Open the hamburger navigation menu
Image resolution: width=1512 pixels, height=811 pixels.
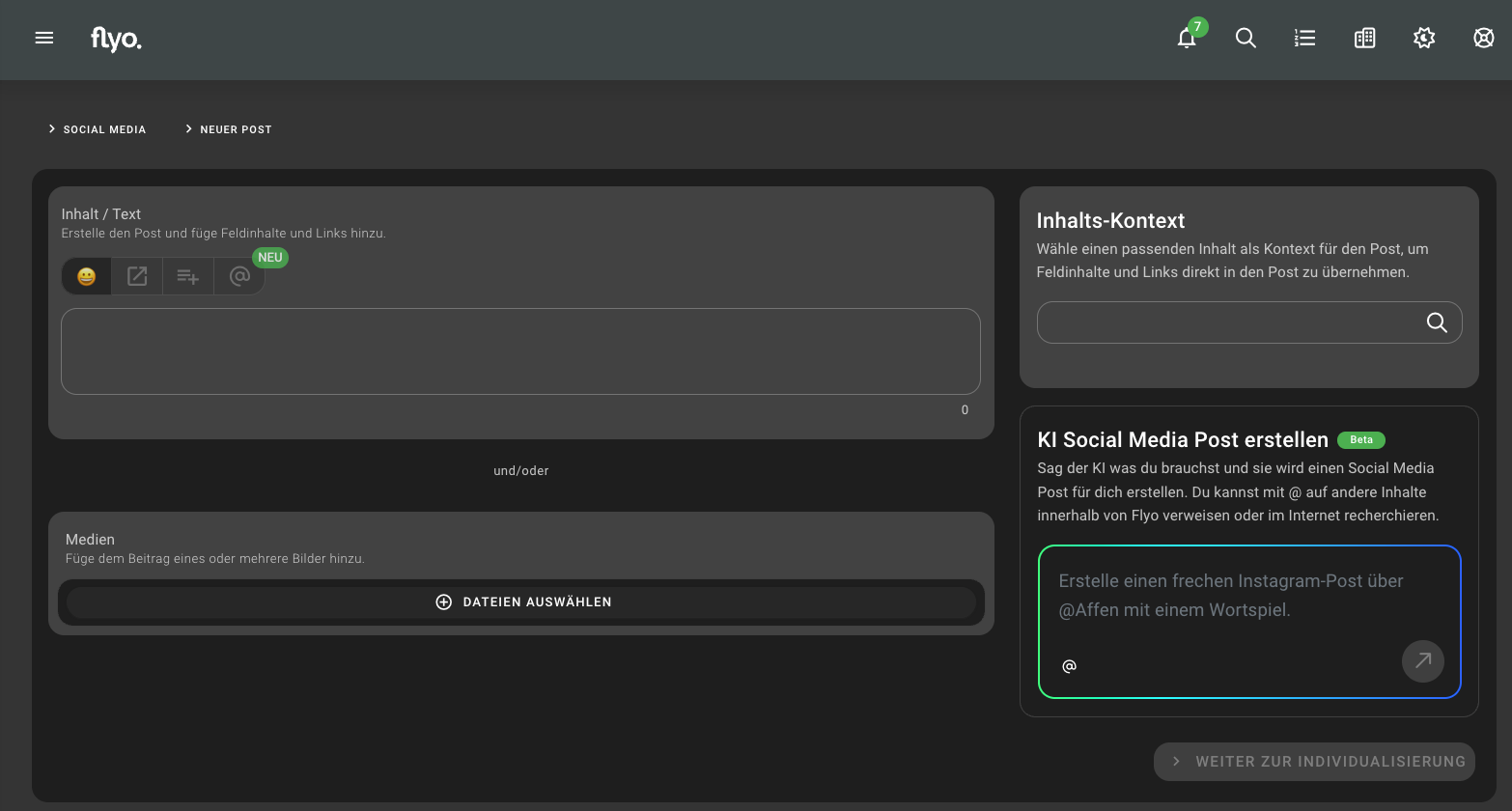tap(43, 38)
